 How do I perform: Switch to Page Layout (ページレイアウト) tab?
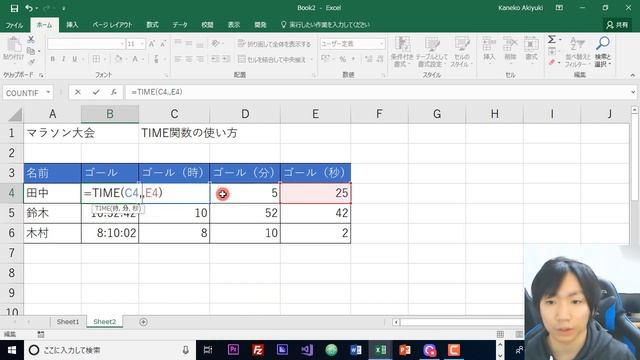pyautogui.click(x=112, y=25)
